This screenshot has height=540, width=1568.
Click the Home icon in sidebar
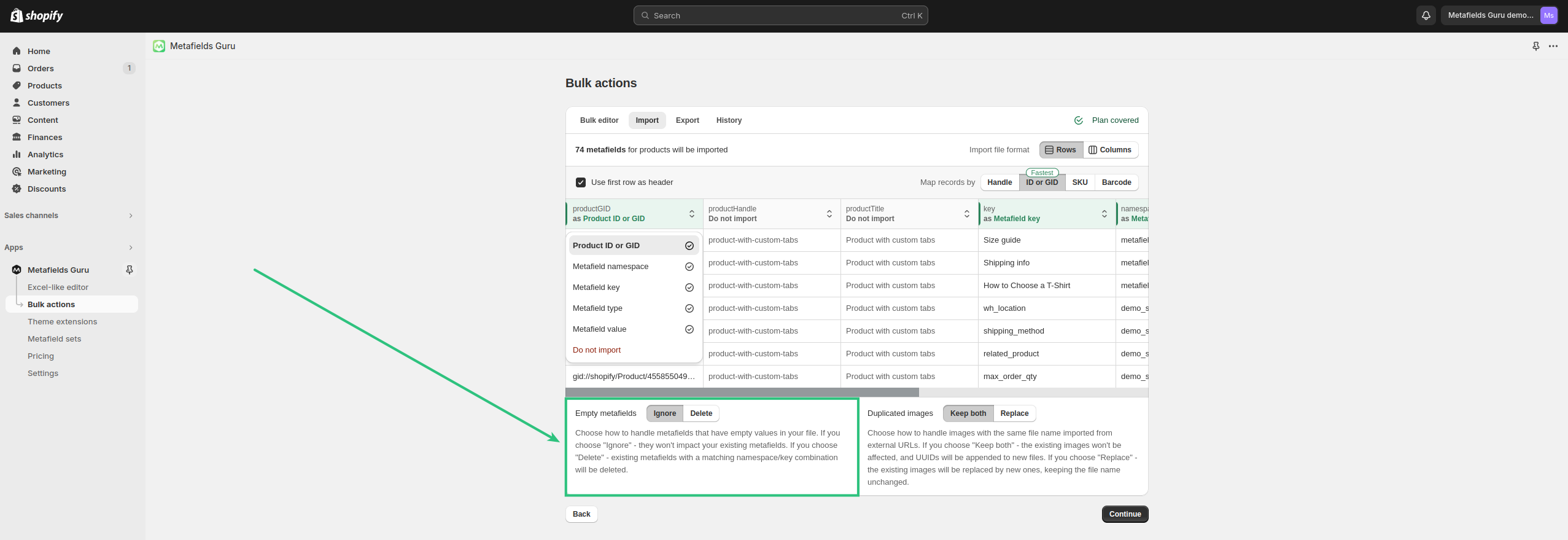click(x=17, y=51)
